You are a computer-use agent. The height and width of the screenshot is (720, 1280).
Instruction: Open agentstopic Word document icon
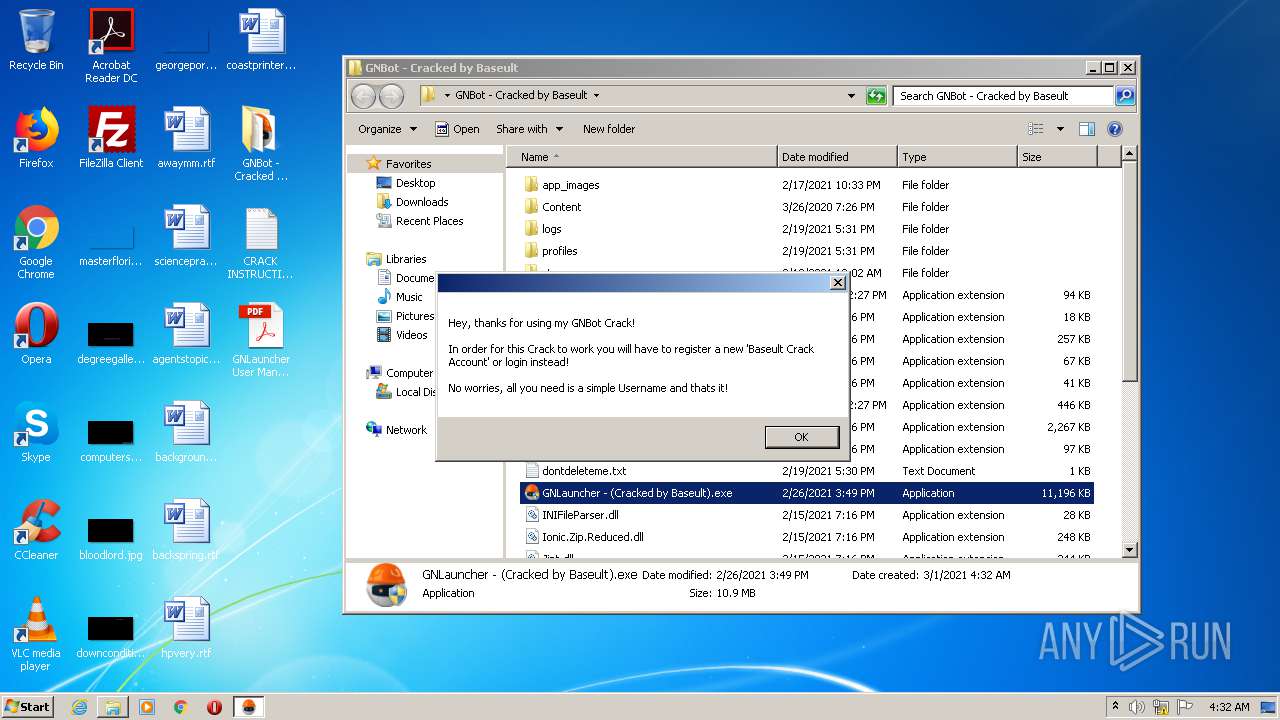pos(186,334)
